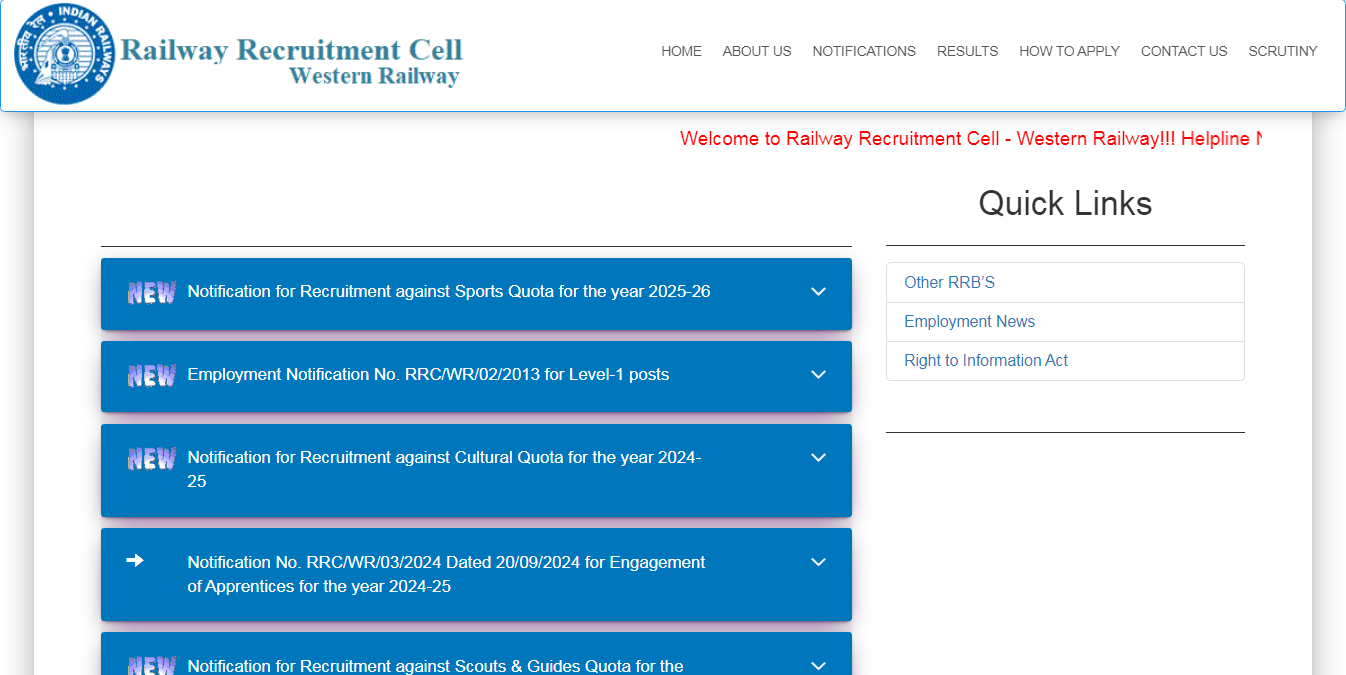This screenshot has height=675, width=1346.
Task: Navigate to CONTACT US
Action: (x=1183, y=51)
